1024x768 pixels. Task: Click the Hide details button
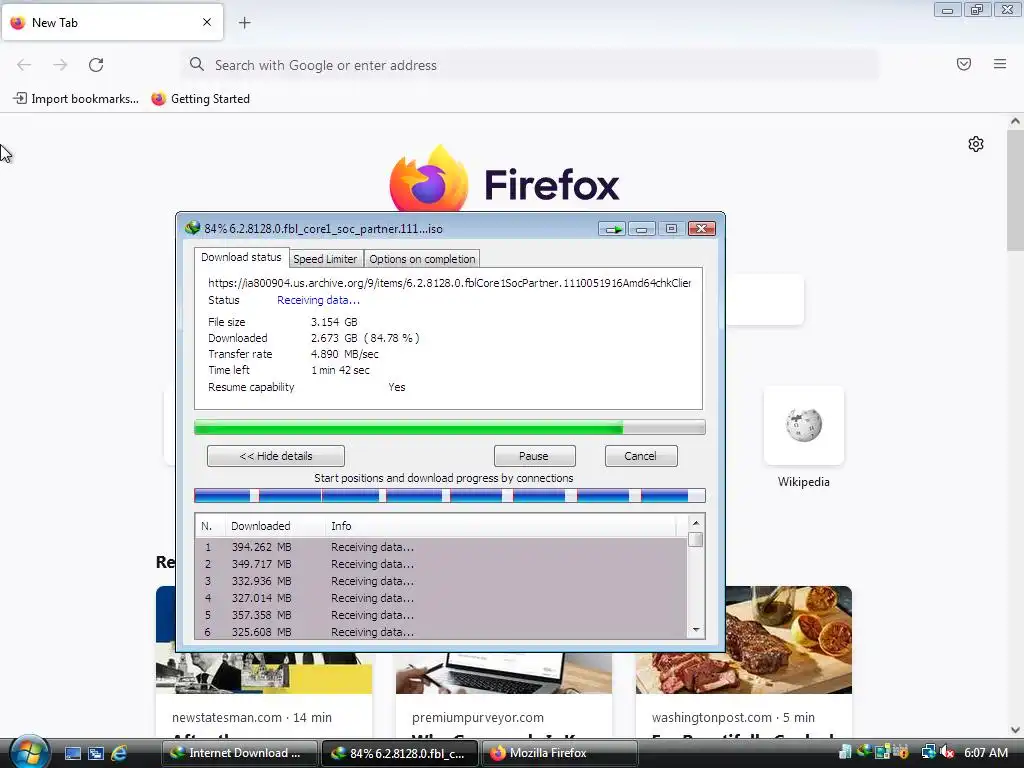click(276, 456)
